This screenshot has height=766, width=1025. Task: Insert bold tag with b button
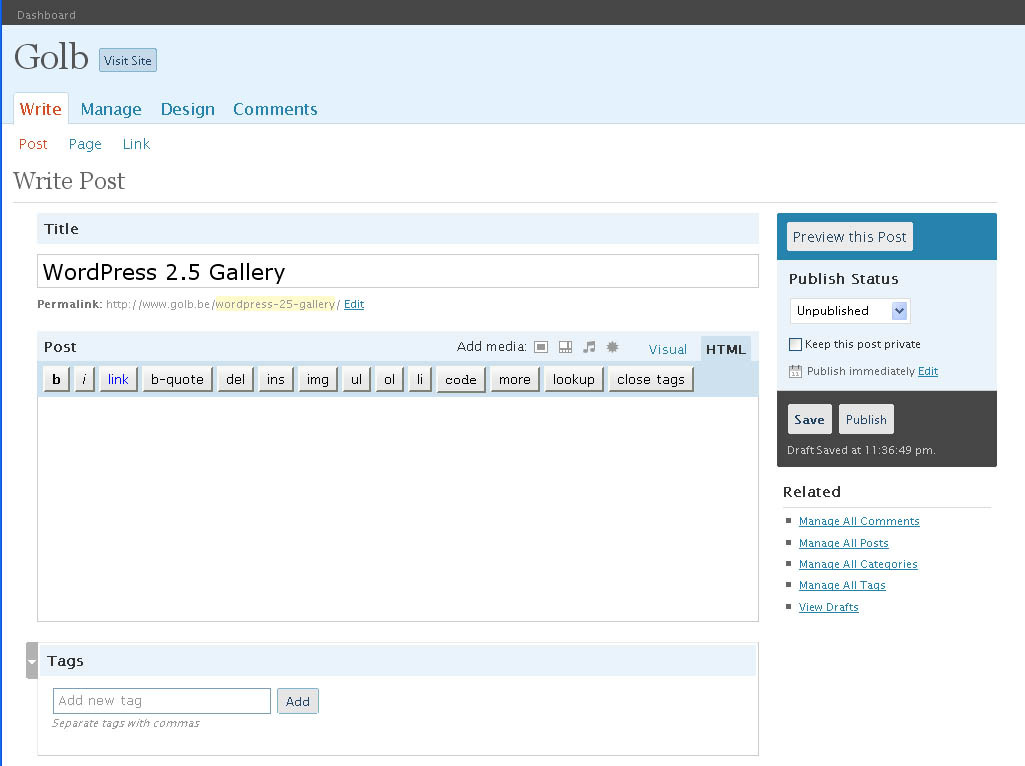point(57,379)
